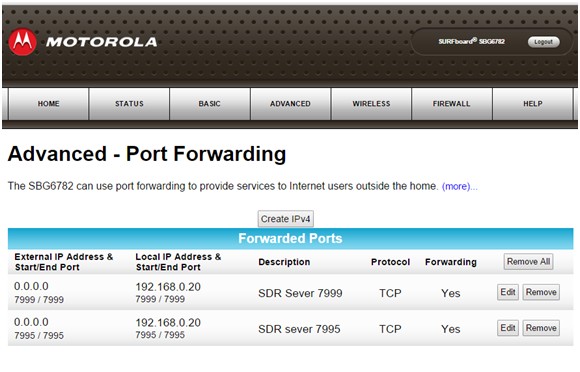This screenshot has width=580, height=372.
Task: Click the Forwarded Ports table header
Action: pyautogui.click(x=290, y=239)
